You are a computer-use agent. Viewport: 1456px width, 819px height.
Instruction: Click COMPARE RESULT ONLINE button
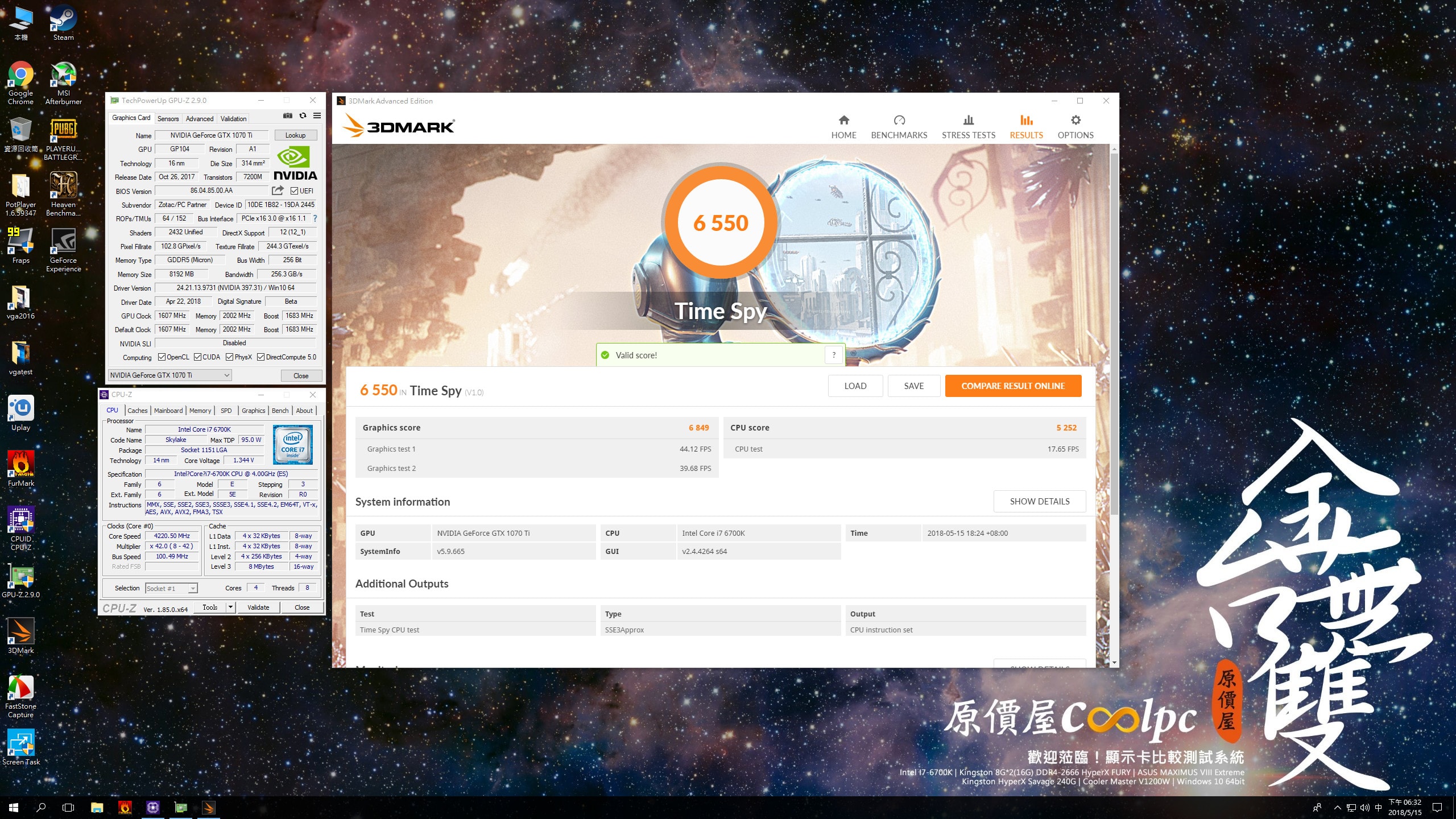coord(1012,386)
